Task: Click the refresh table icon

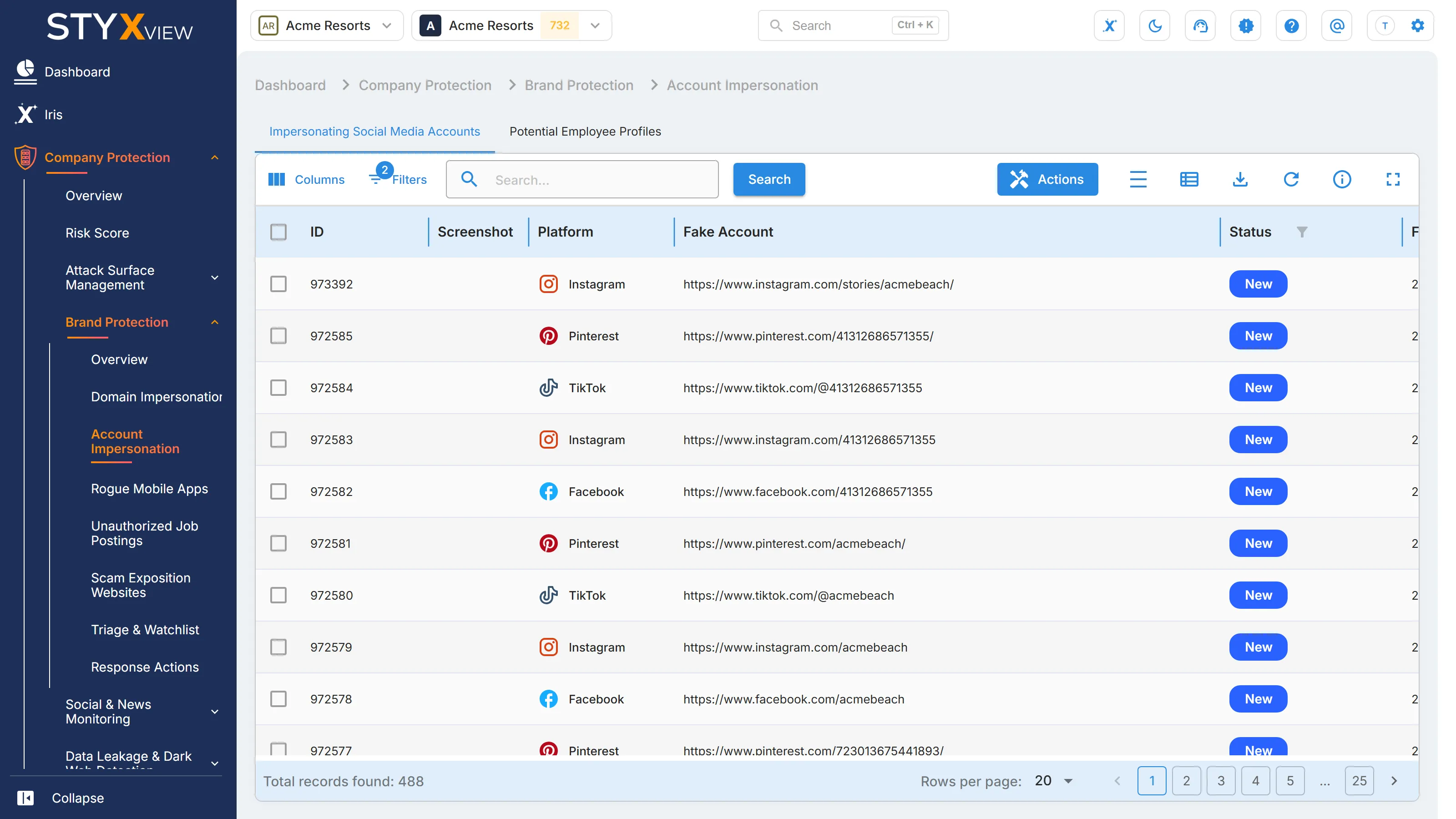Action: 1291,179
